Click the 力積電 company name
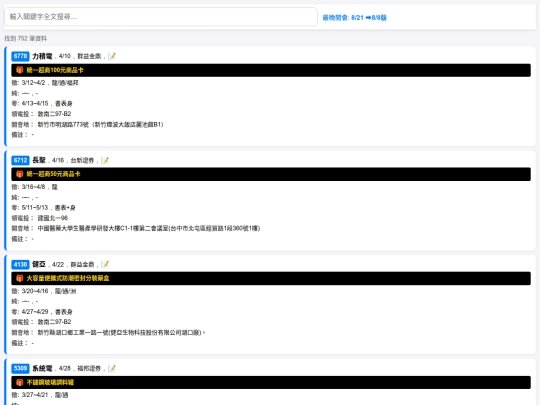Image resolution: width=540 pixels, height=405 pixels. pos(42,56)
